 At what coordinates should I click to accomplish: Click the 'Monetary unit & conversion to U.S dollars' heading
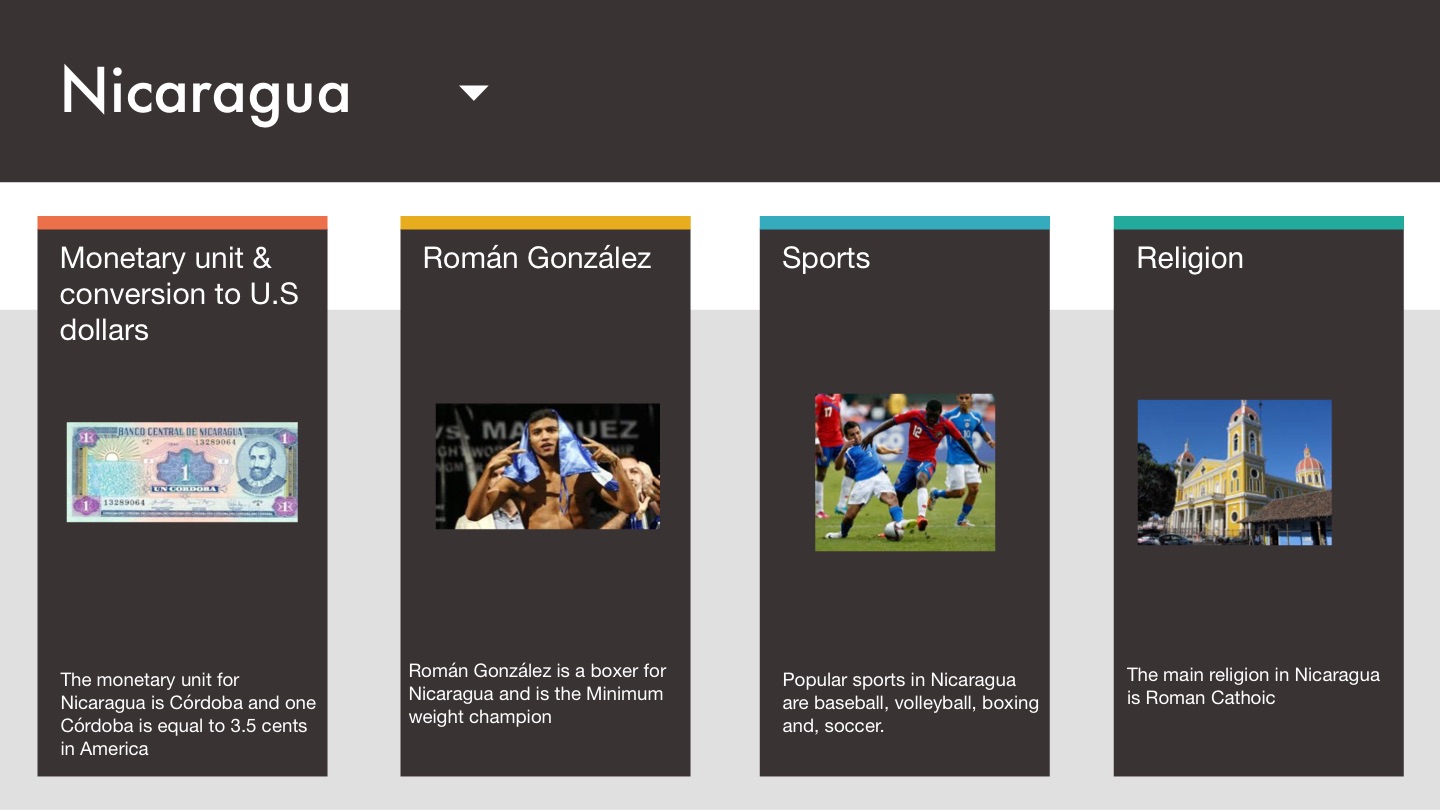click(x=180, y=294)
